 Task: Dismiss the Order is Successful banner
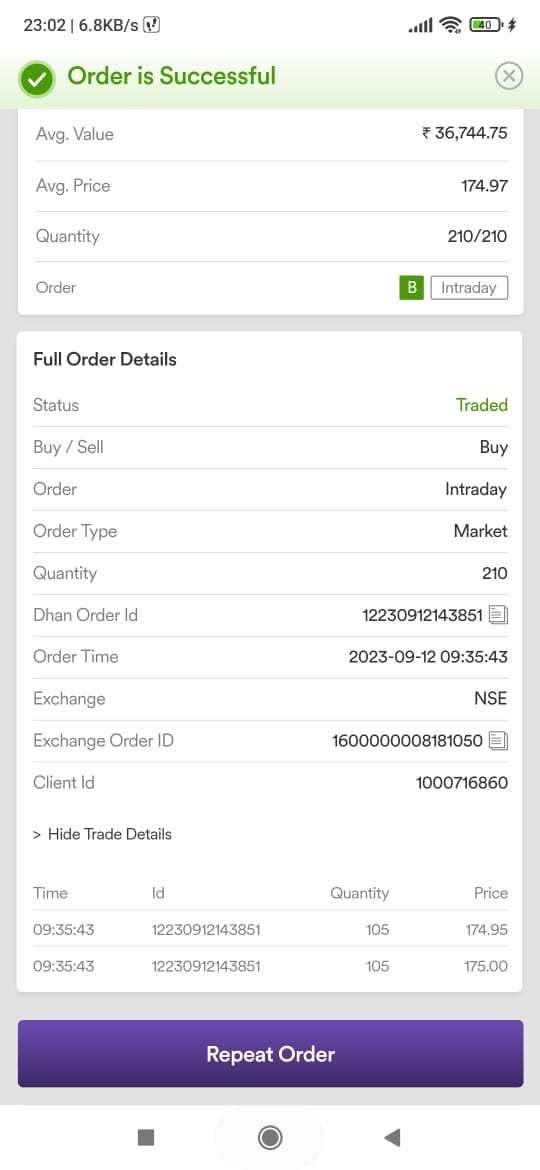pos(509,76)
